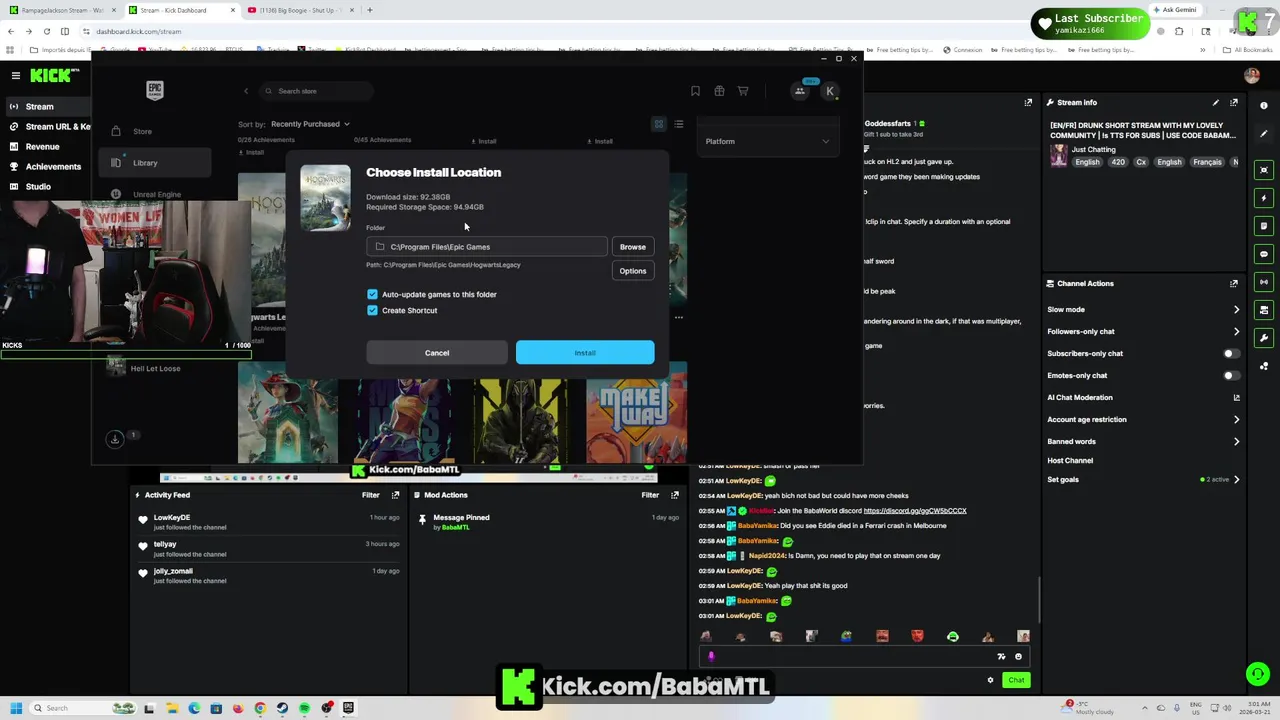Open the Epic gift redeem icon

[719, 91]
